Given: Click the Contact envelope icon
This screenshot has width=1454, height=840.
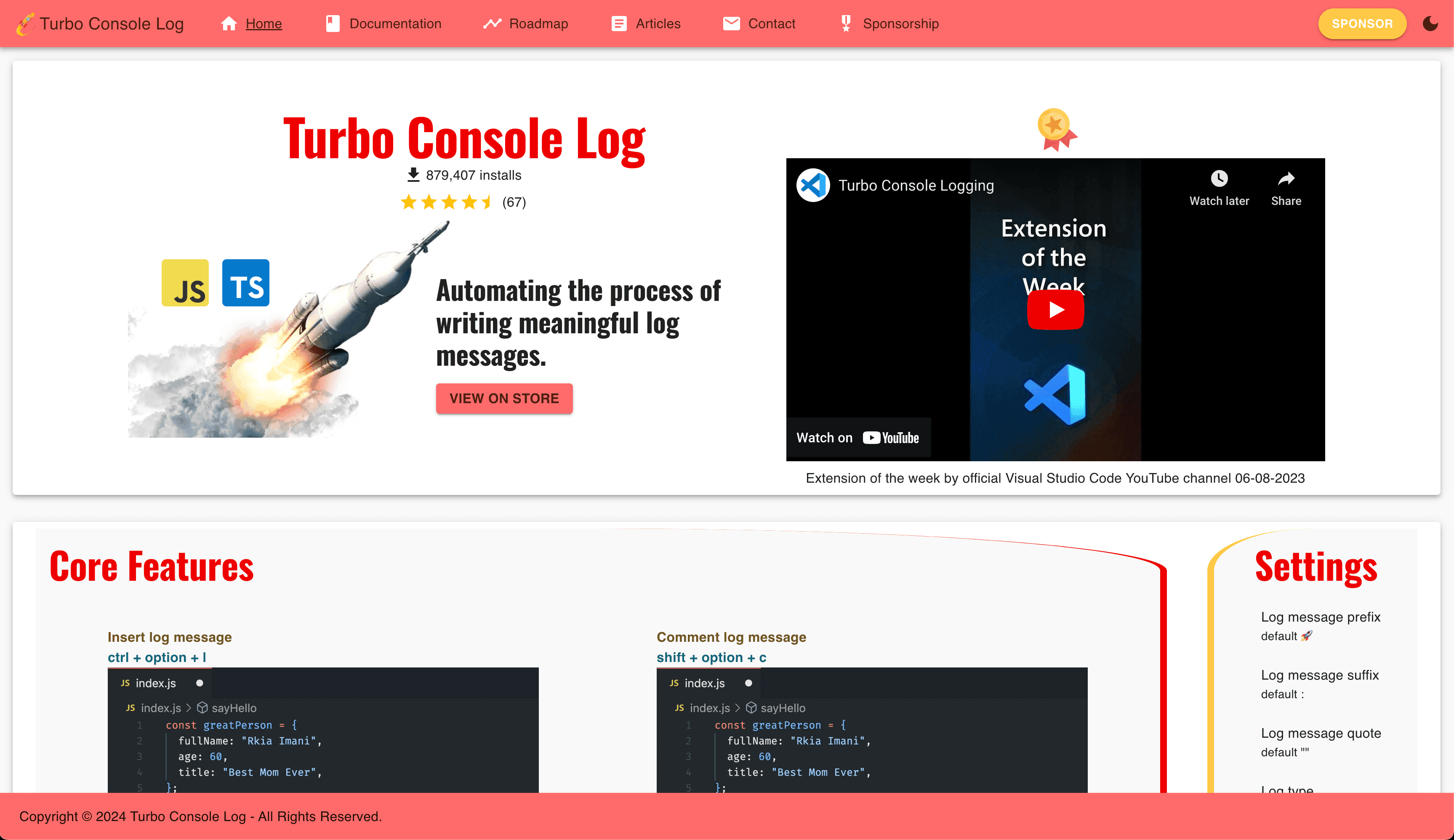Looking at the screenshot, I should 731,24.
